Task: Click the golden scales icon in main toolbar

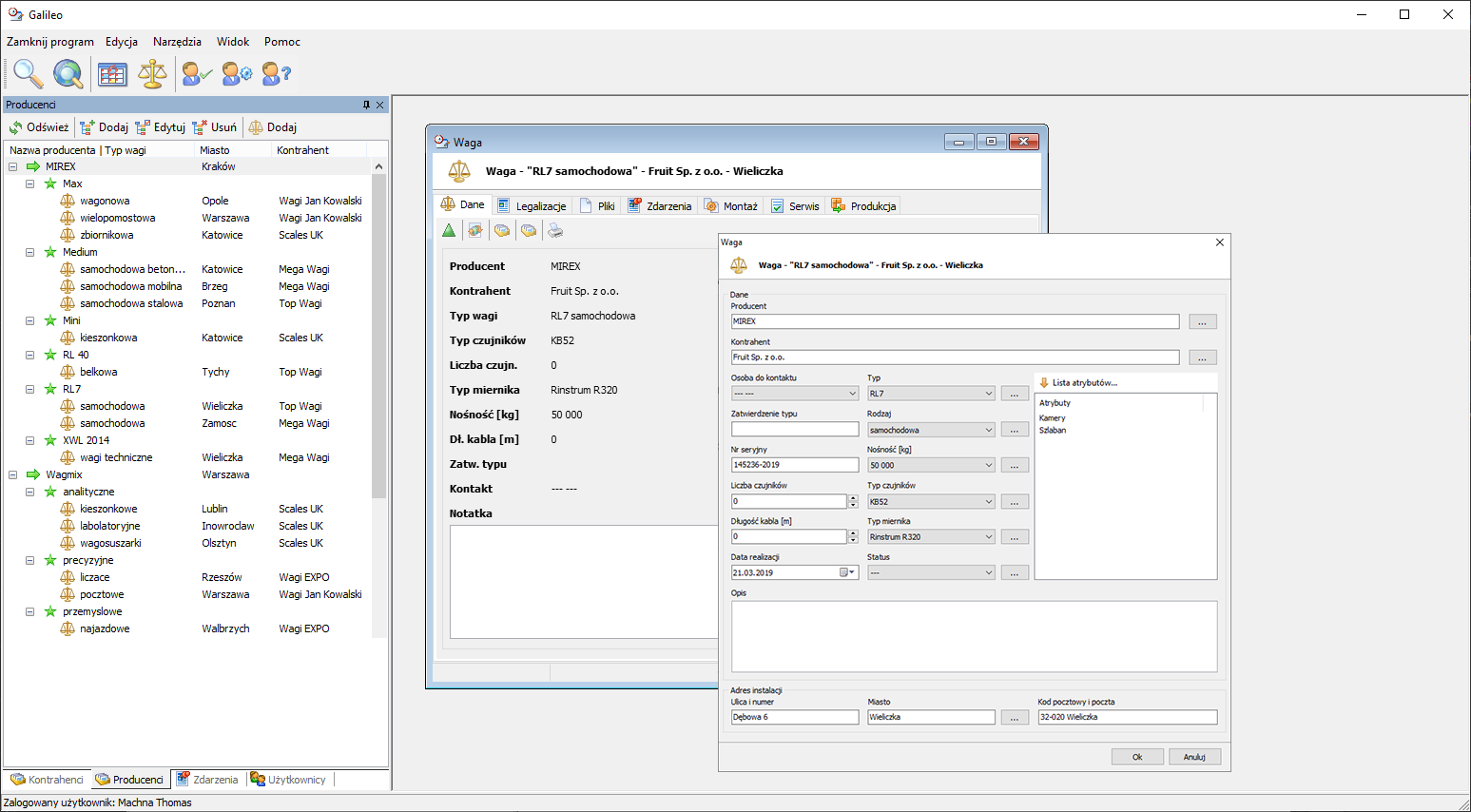Action: [x=152, y=73]
